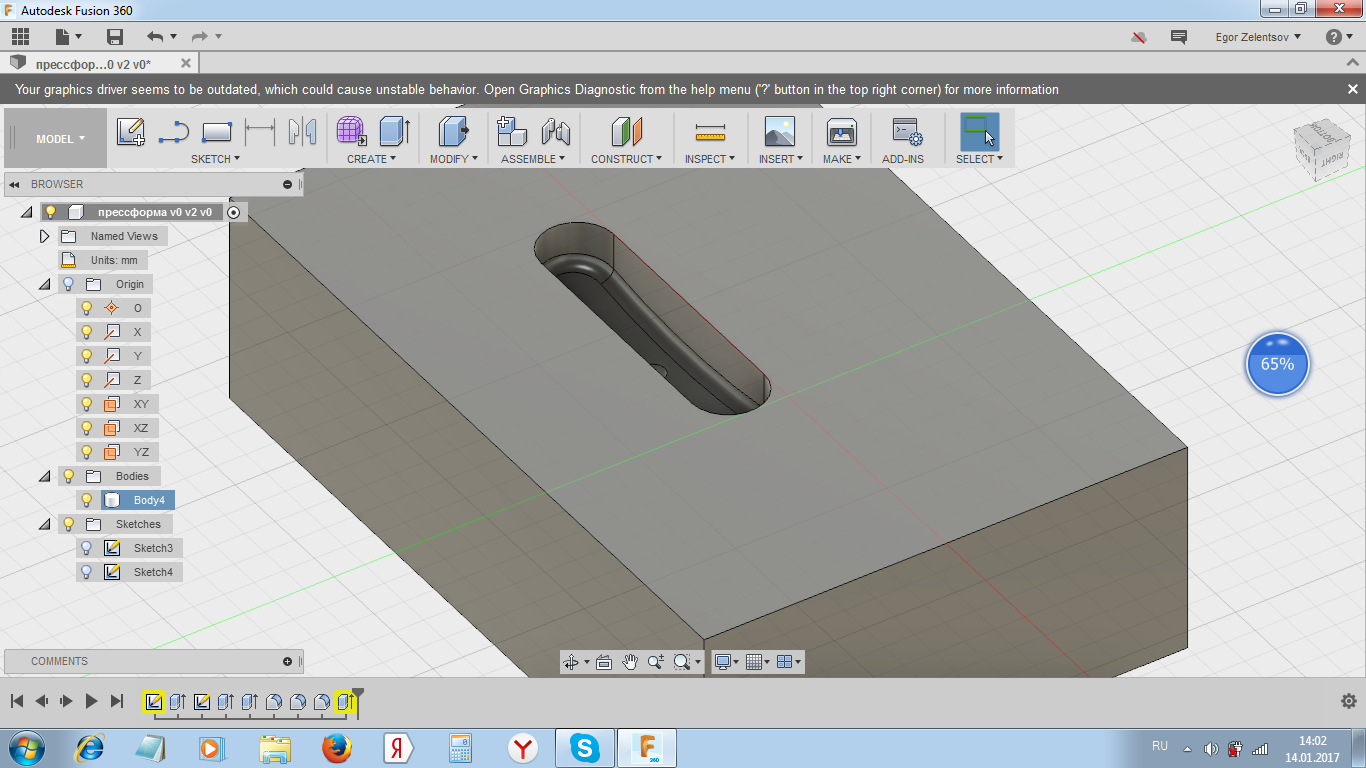
Task: Choose the Pan hand tool
Action: coord(630,662)
